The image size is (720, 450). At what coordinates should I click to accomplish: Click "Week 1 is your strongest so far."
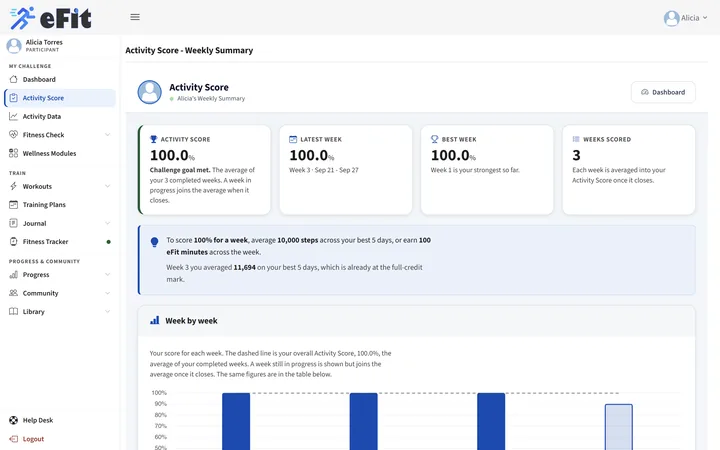click(x=475, y=170)
